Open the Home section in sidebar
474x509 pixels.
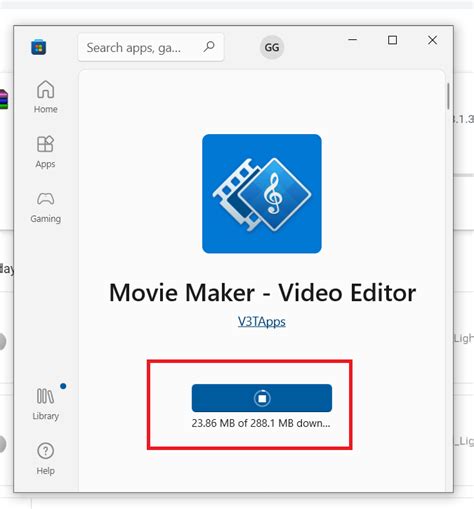point(46,97)
